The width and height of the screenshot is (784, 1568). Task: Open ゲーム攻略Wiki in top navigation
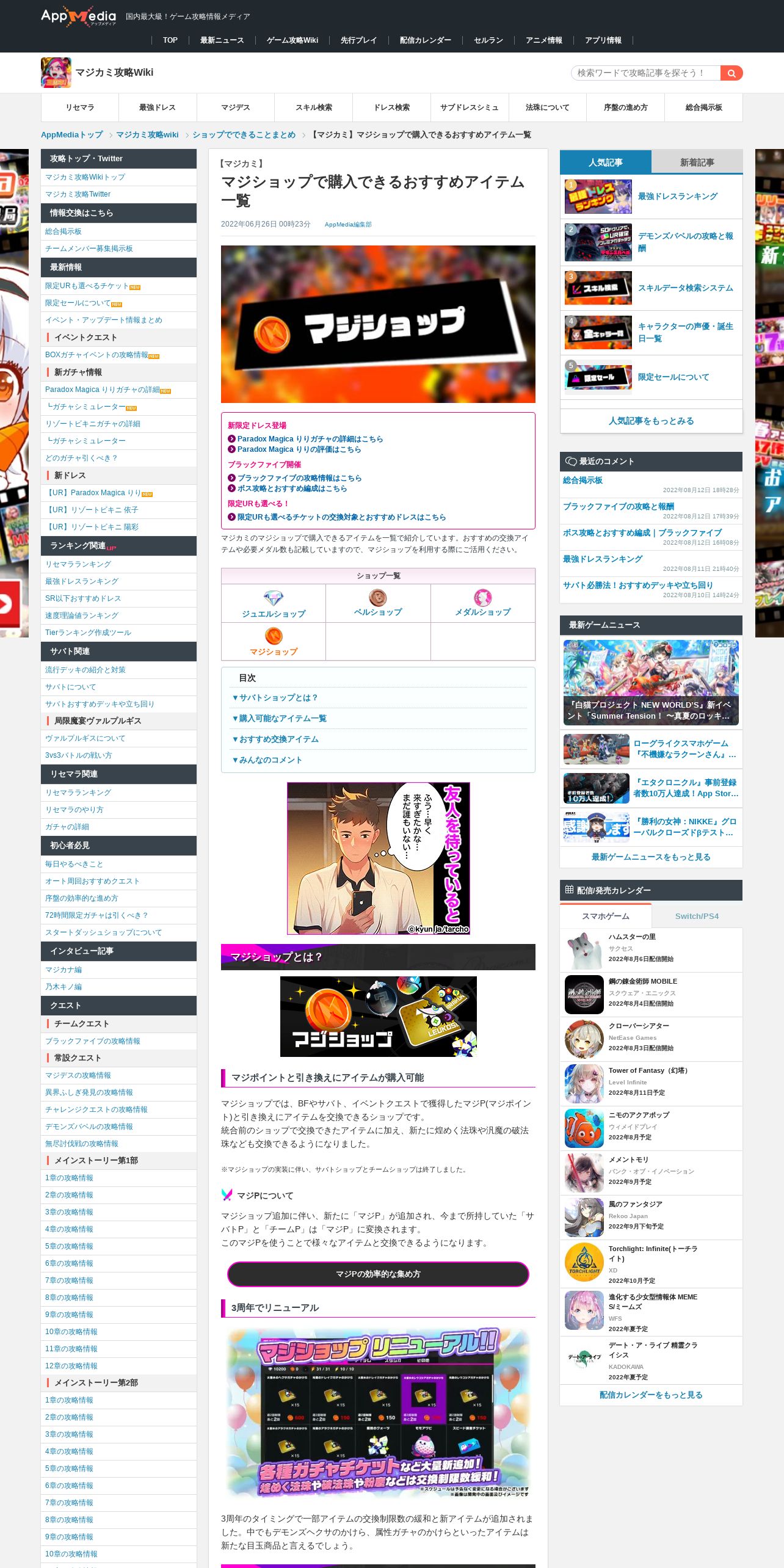tap(292, 40)
